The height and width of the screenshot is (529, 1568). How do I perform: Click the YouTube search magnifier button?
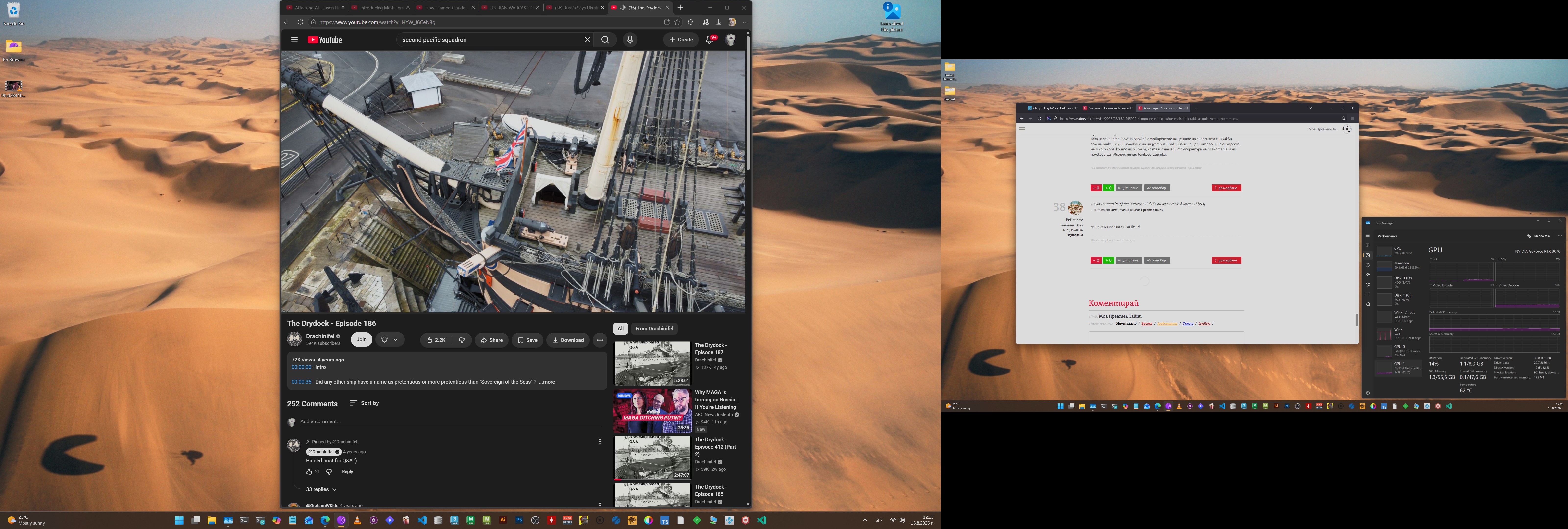(x=605, y=40)
